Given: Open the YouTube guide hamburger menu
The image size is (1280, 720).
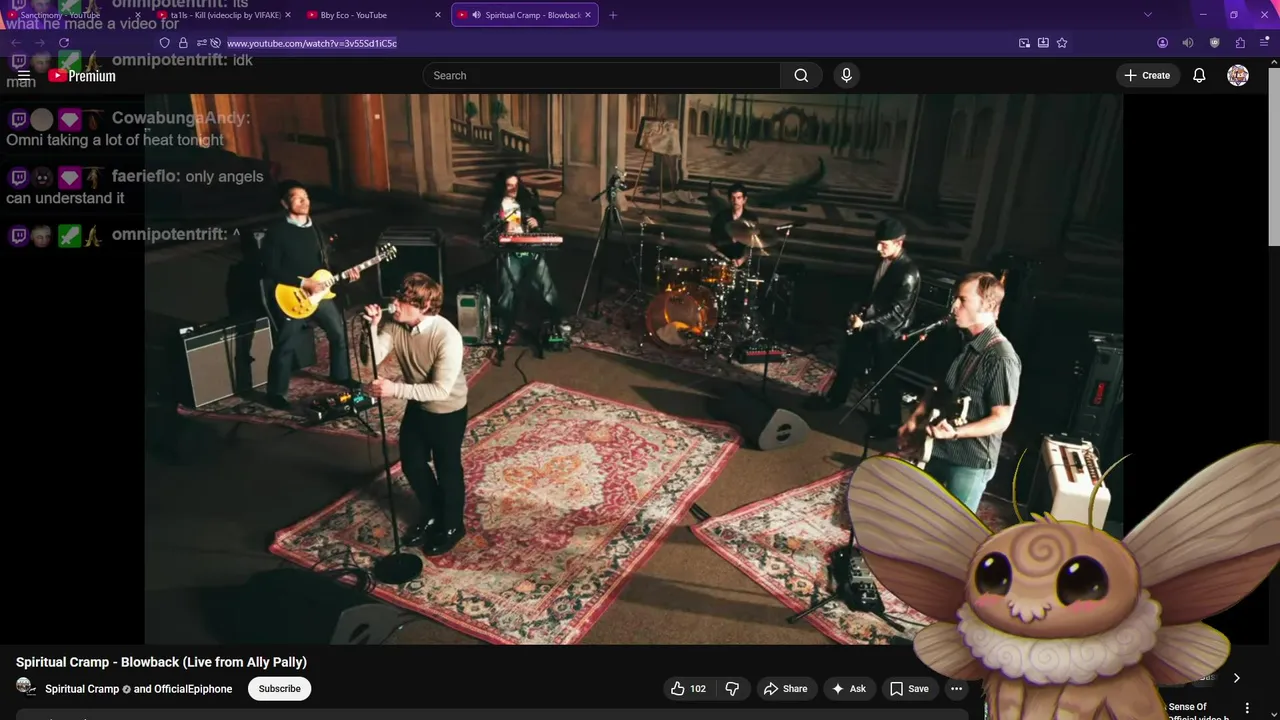Looking at the screenshot, I should point(24,75).
